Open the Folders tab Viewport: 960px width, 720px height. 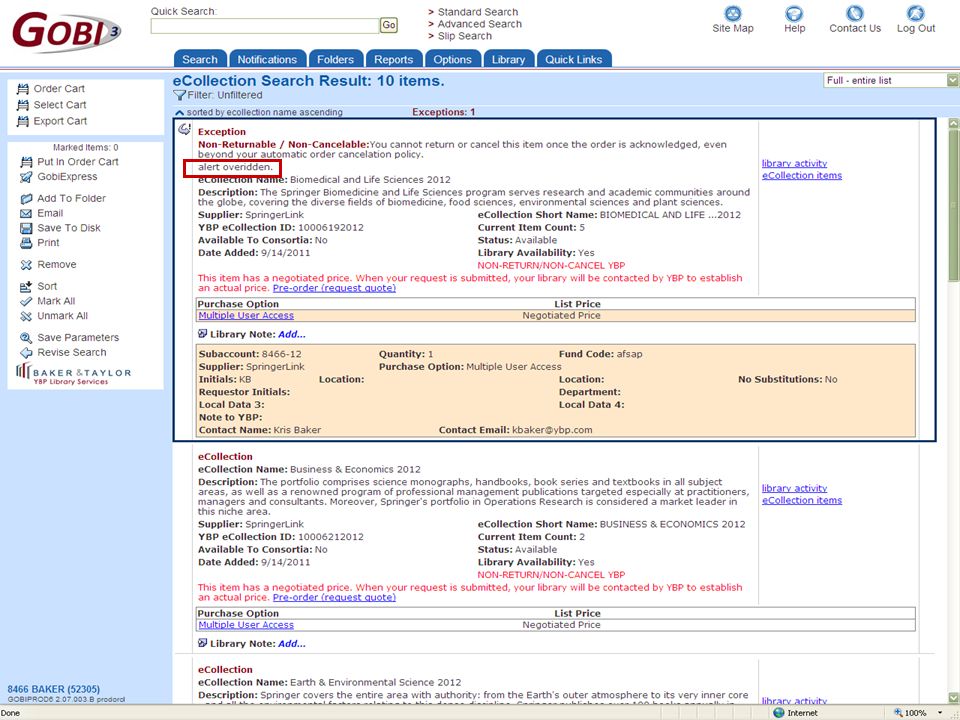point(336,59)
